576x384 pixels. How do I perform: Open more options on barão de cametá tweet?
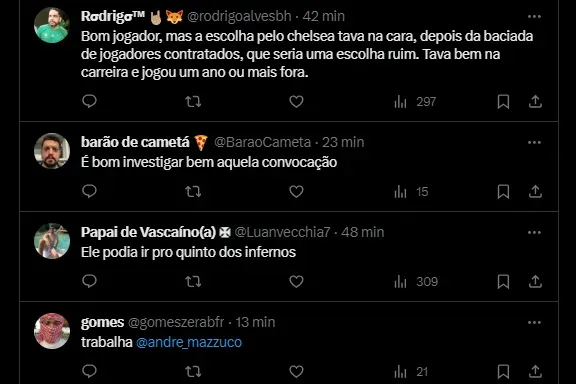pos(534,143)
